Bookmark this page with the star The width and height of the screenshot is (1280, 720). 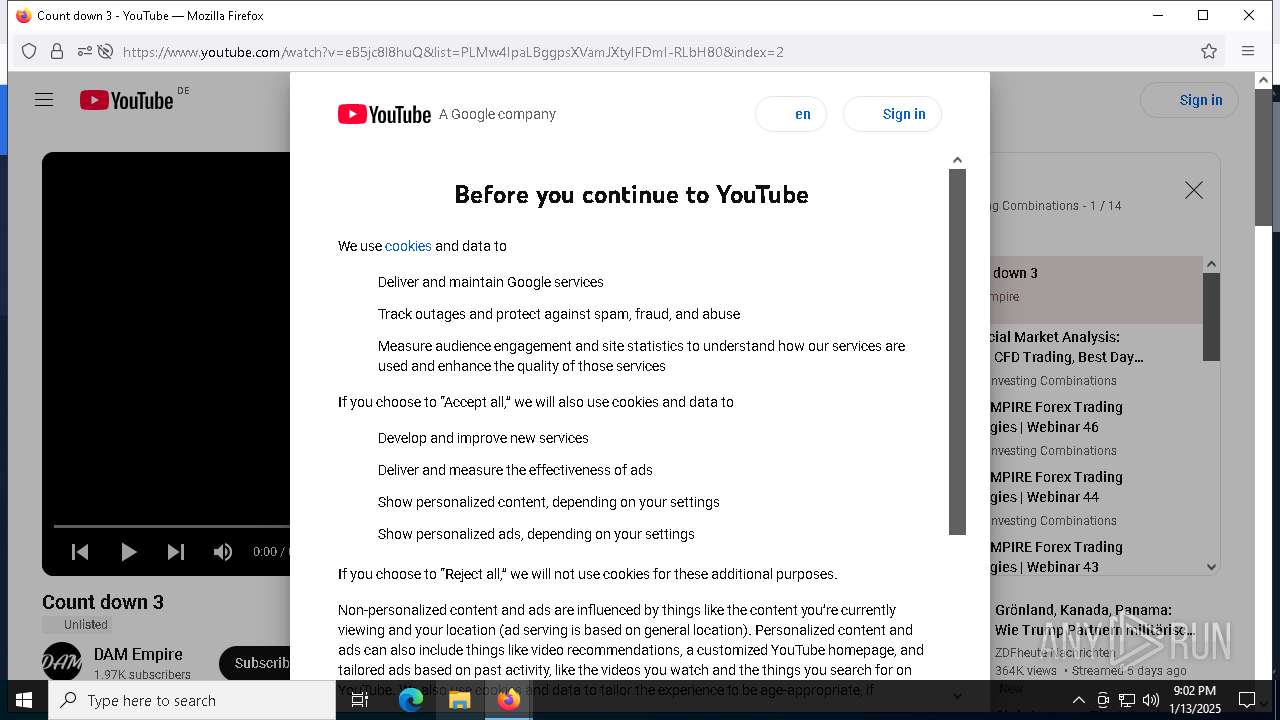1209,51
